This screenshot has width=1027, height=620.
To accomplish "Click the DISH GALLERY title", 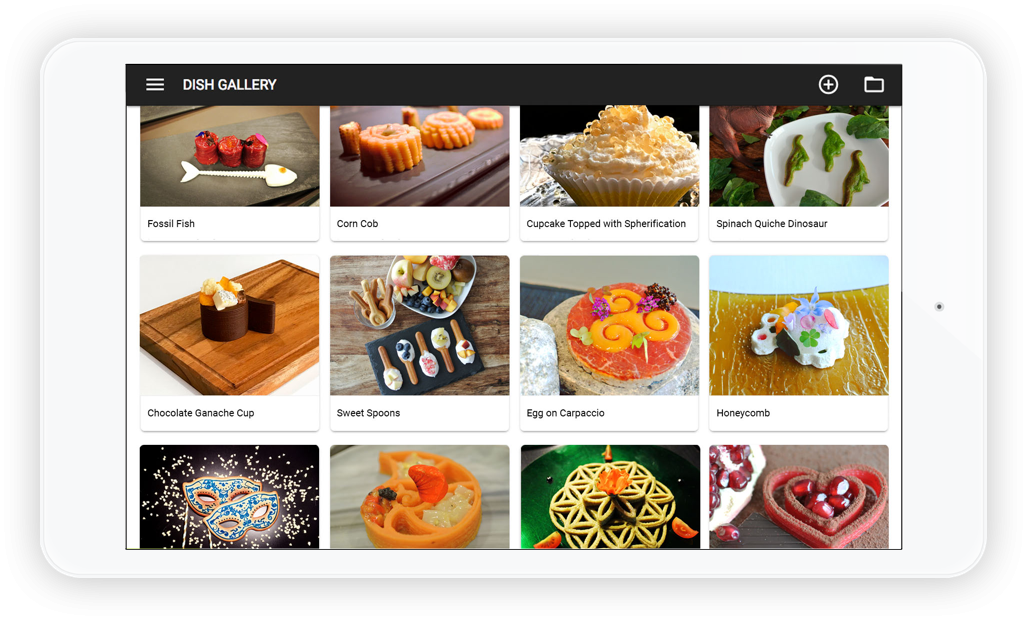I will 229,84.
